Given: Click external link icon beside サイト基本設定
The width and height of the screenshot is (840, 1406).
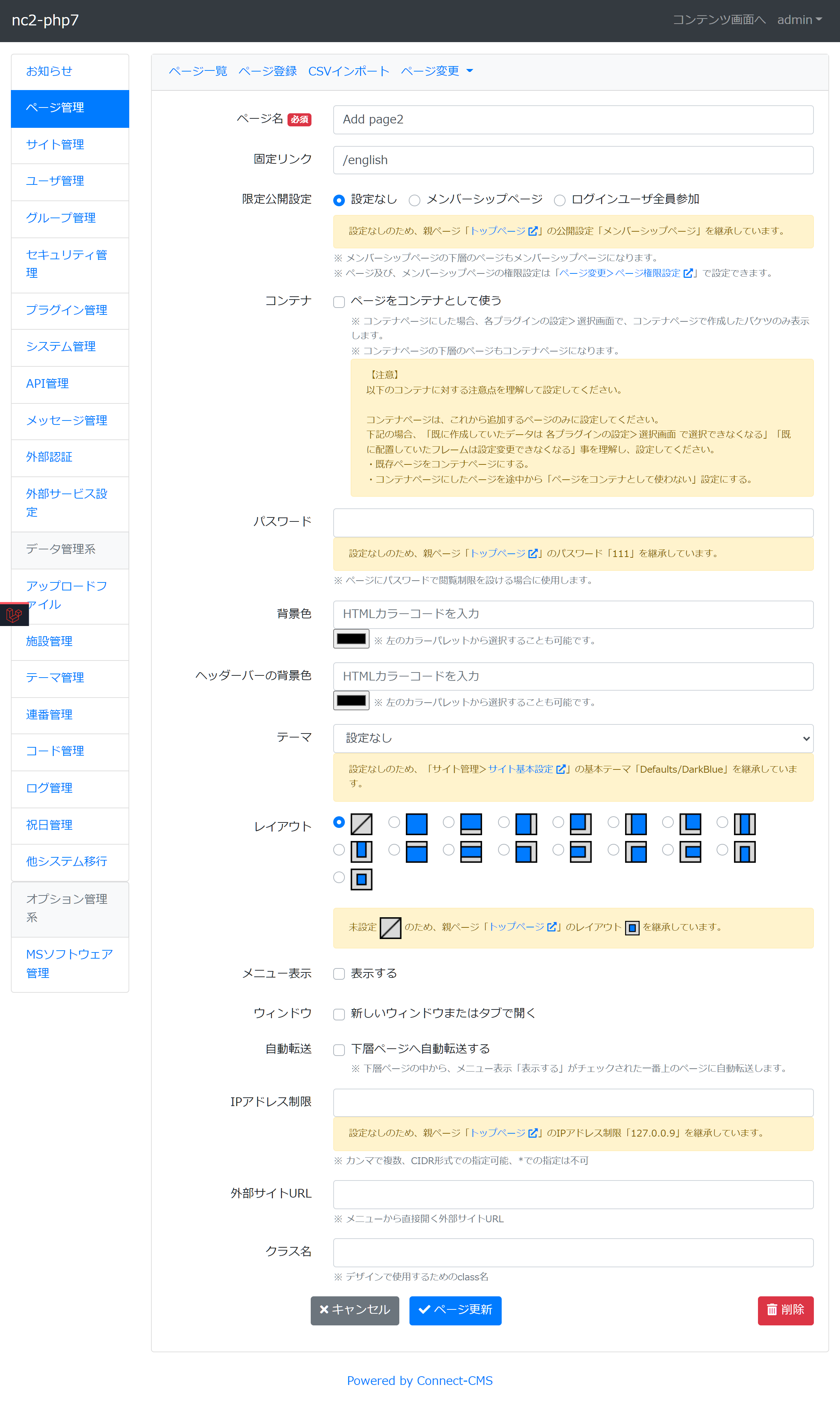Looking at the screenshot, I should [x=561, y=769].
